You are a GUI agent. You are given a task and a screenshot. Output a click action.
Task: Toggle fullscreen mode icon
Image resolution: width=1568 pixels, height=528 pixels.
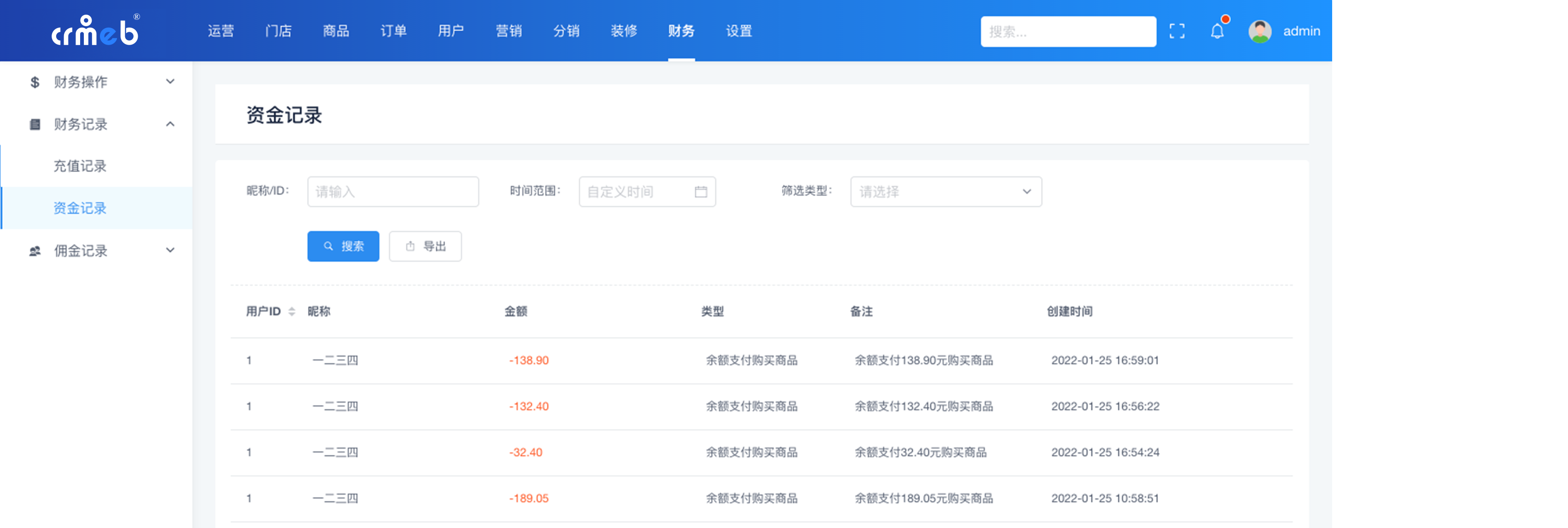pos(1177,31)
